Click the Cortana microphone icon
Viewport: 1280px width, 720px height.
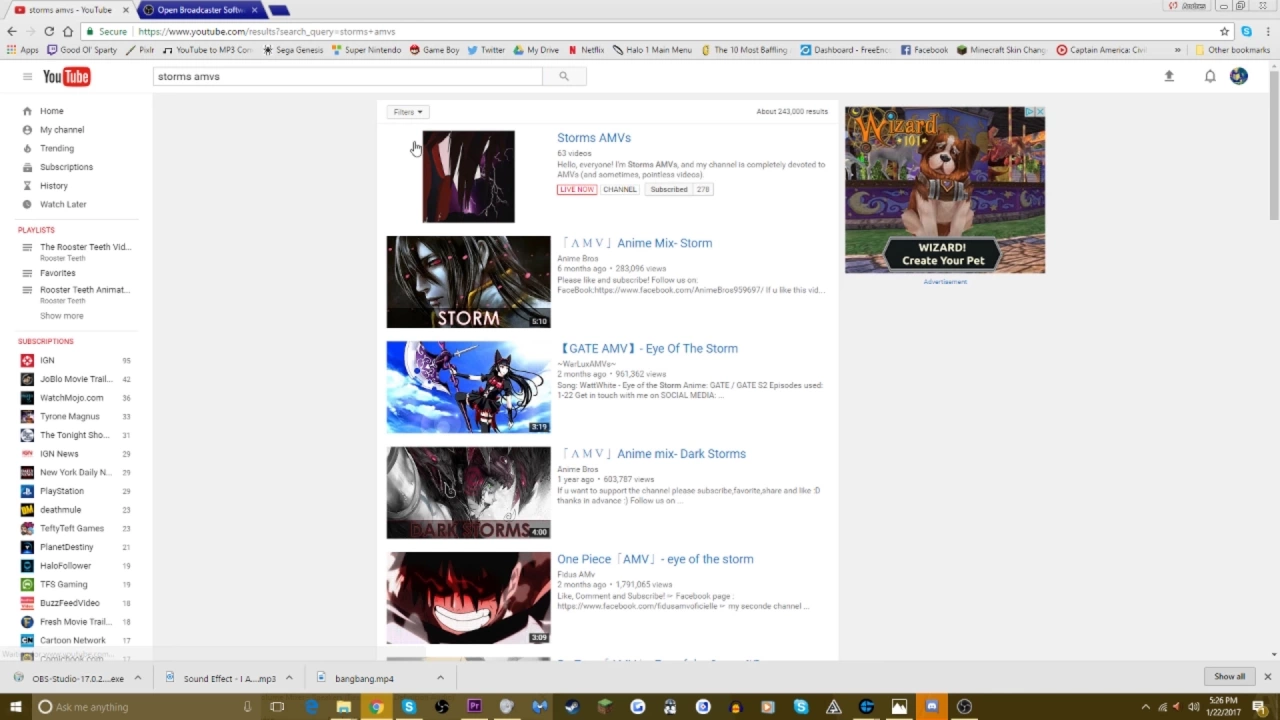pos(247,707)
